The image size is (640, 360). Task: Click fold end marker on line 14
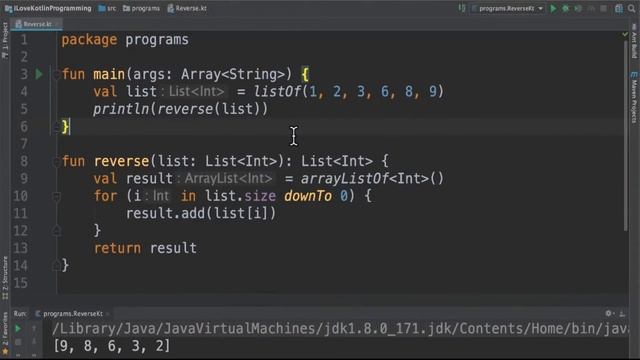[56, 266]
